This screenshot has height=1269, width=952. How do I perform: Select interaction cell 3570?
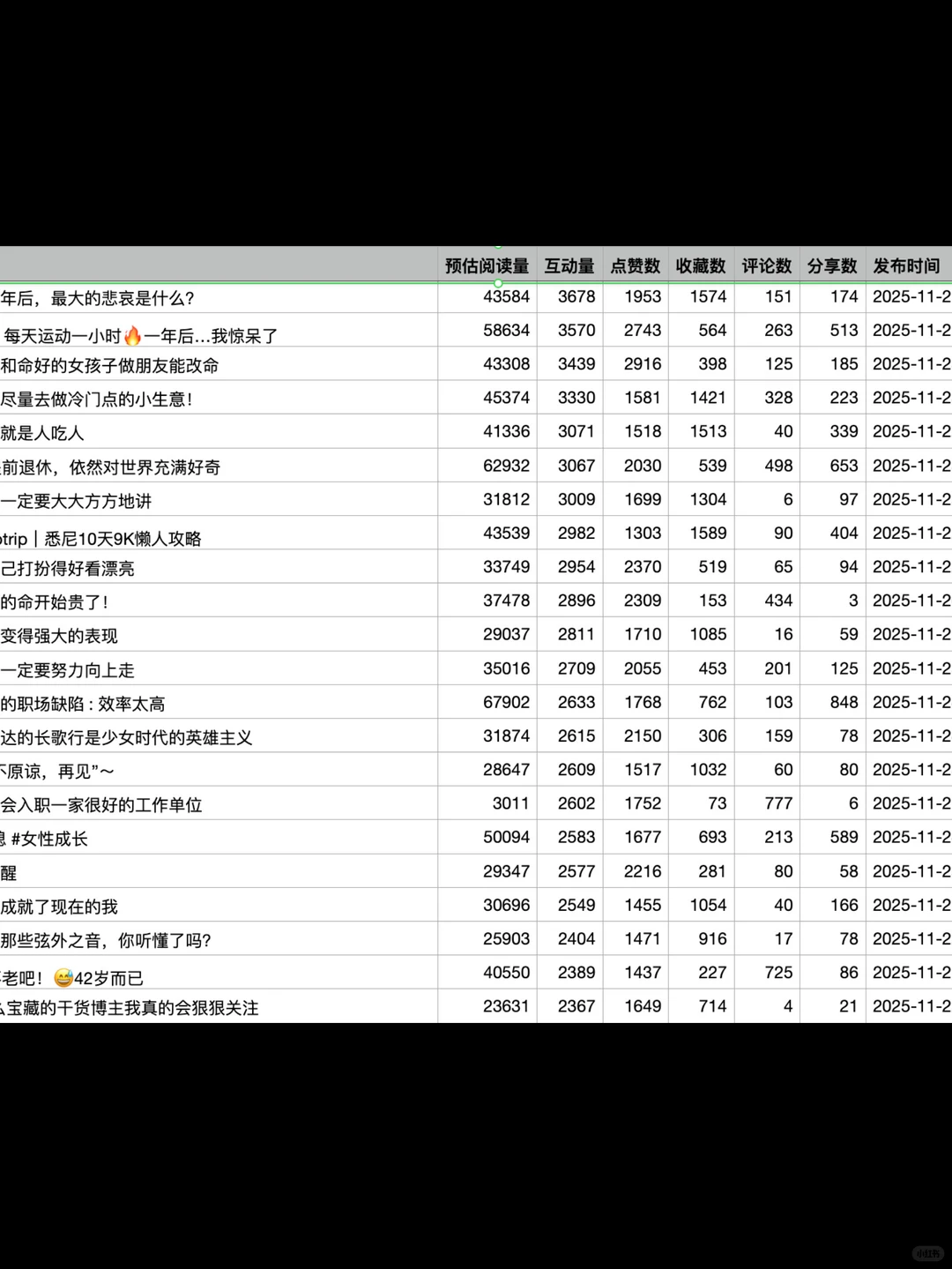tap(569, 330)
